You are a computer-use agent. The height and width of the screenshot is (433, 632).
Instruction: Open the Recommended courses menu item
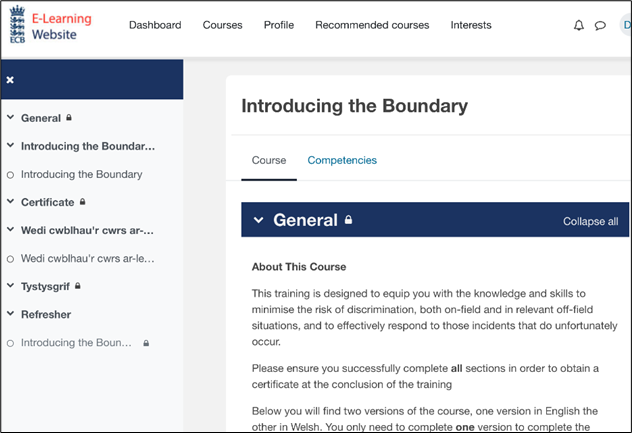(x=372, y=25)
